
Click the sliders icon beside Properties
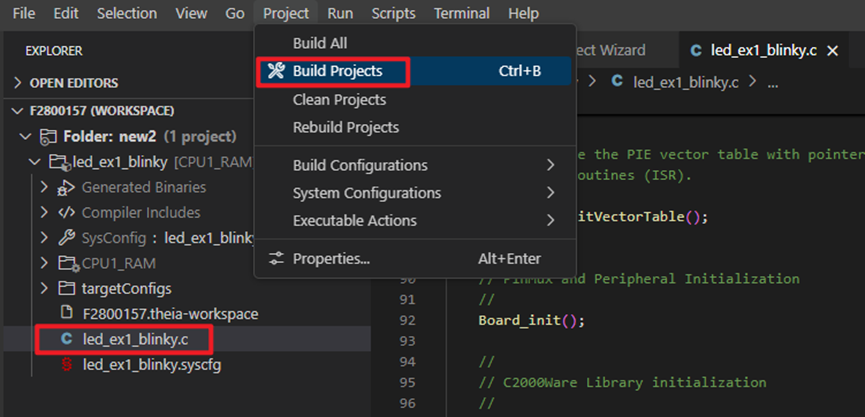pos(276,258)
